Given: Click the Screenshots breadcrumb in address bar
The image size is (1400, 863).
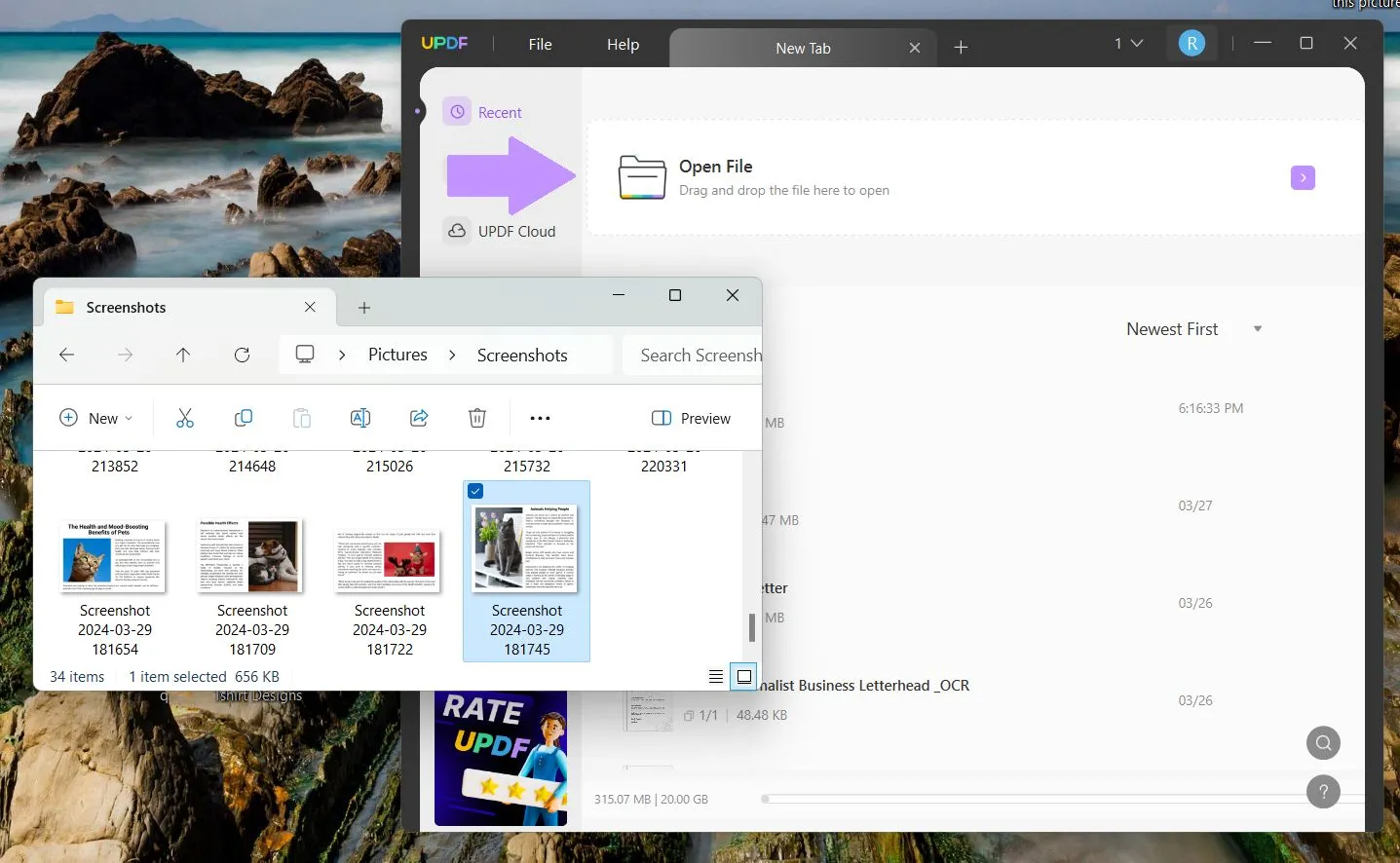Looking at the screenshot, I should click(522, 356).
